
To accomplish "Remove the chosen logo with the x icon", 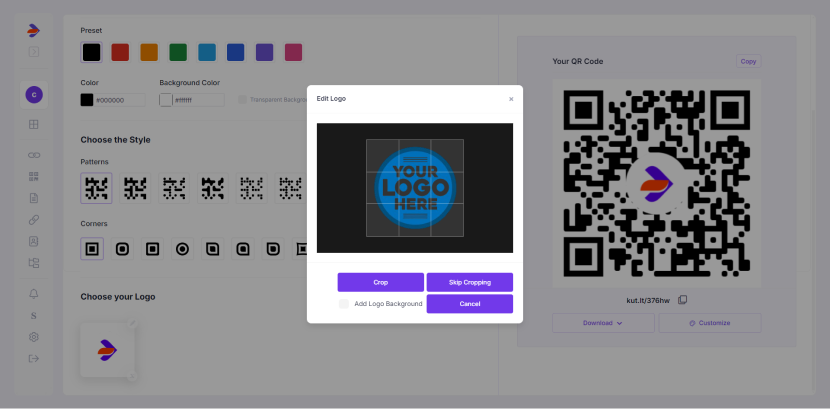I will click(x=132, y=376).
